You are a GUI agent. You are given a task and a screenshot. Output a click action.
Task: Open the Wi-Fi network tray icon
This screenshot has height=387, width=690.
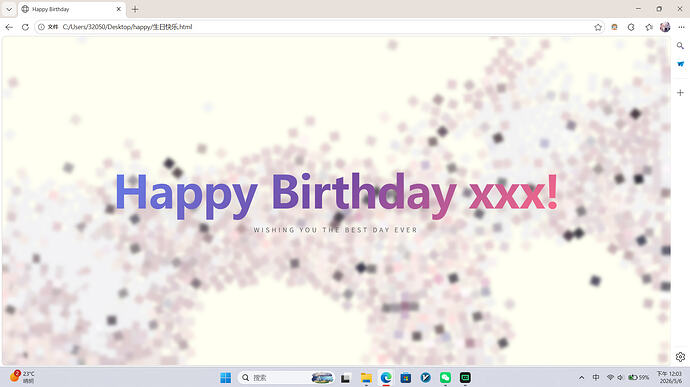click(x=610, y=378)
